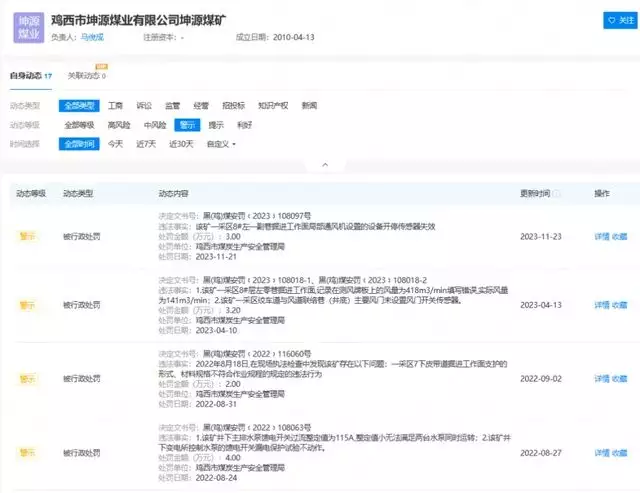Open 详情 for 2023-04-13 record
This screenshot has height=493, width=640.
click(x=602, y=305)
